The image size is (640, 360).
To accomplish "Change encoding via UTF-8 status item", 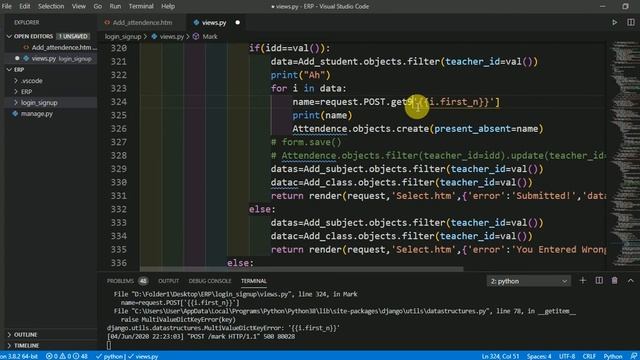I will [567, 356].
